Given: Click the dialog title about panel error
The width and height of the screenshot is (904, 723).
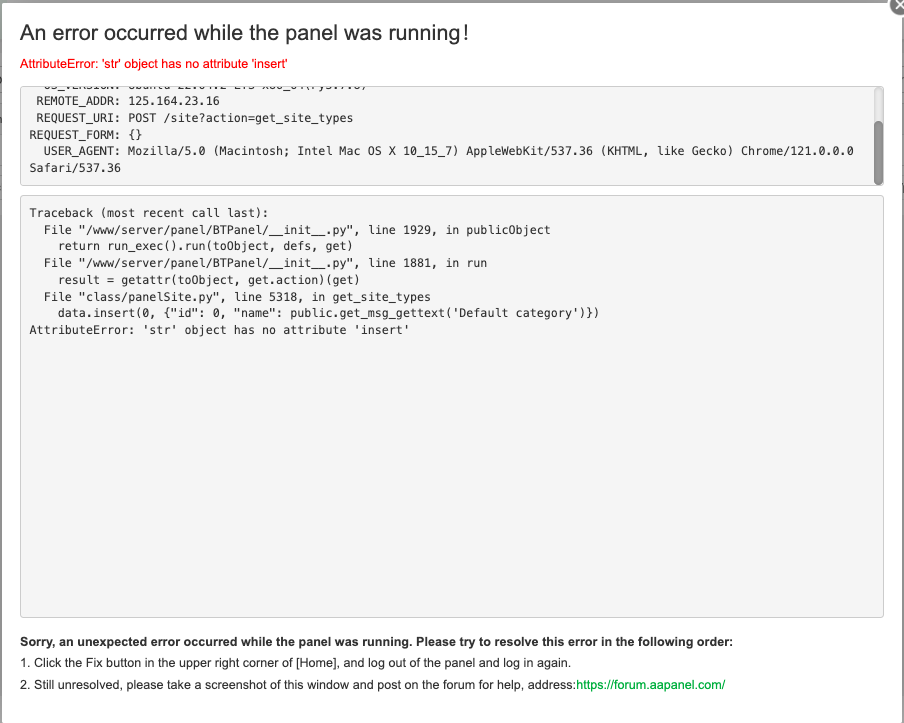Looking at the screenshot, I should [245, 32].
